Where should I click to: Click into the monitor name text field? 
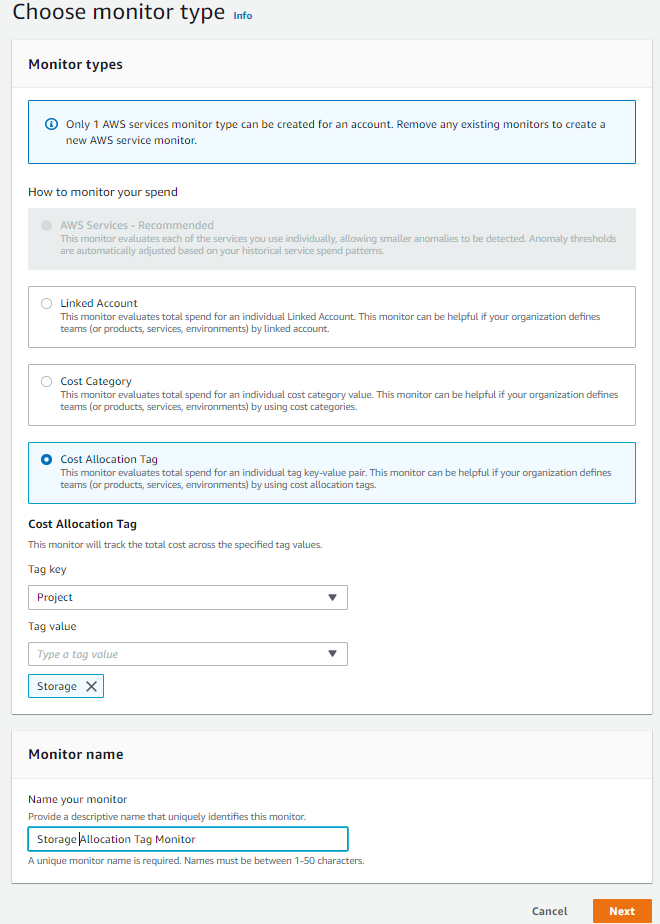click(x=187, y=839)
